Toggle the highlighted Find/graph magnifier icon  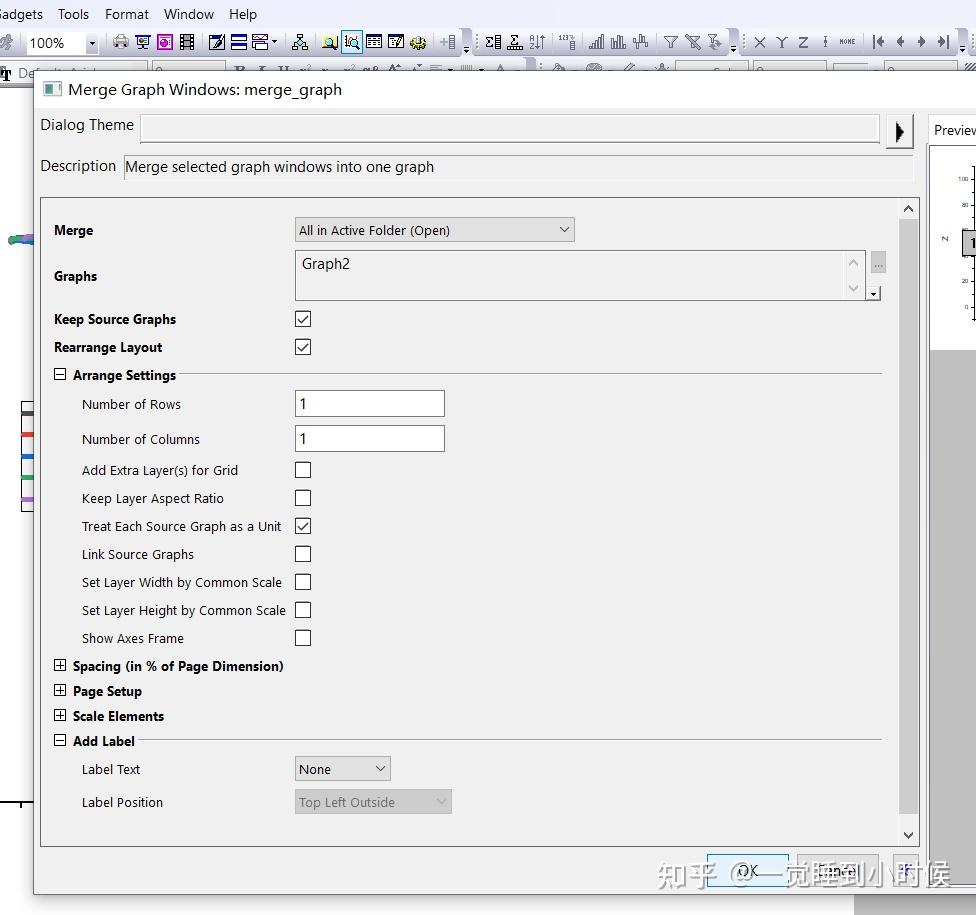coord(352,42)
